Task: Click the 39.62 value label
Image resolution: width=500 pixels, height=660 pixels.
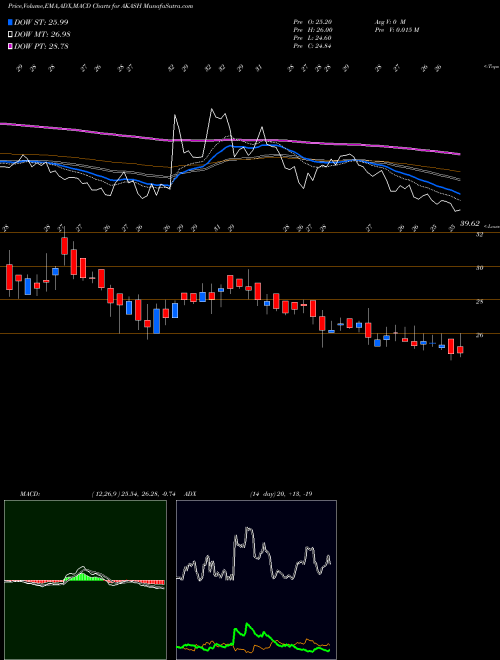Action: point(469,224)
